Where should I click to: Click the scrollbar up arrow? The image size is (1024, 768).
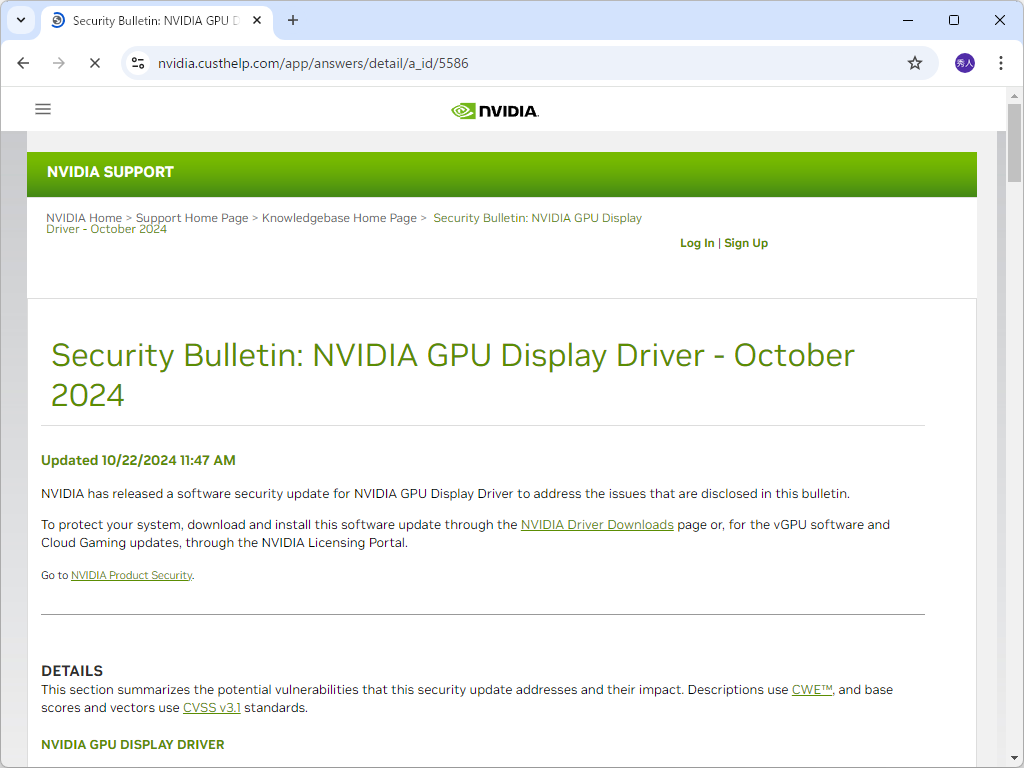pos(1014,96)
